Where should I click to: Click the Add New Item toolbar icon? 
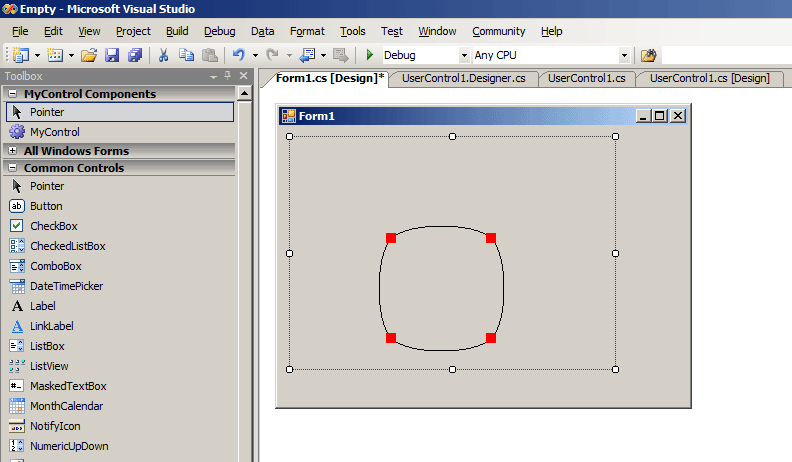tap(55, 55)
